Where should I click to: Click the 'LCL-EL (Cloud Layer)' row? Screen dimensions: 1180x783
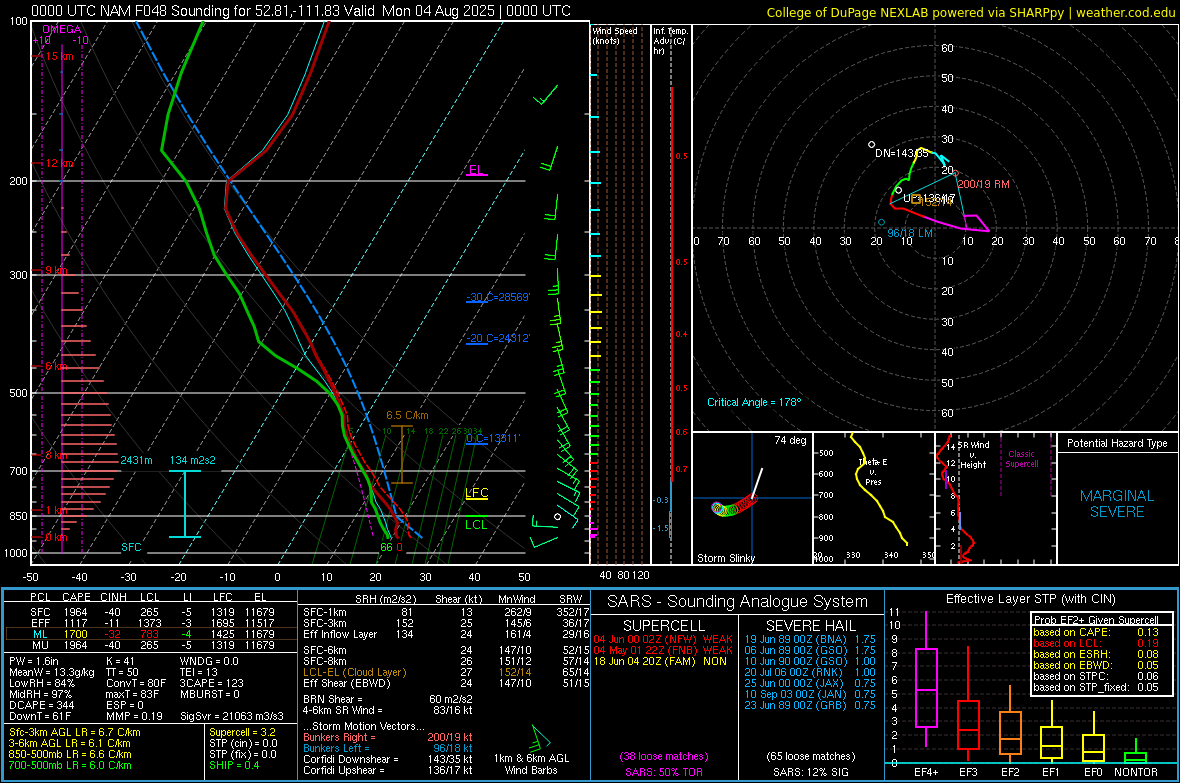[x=446, y=672]
